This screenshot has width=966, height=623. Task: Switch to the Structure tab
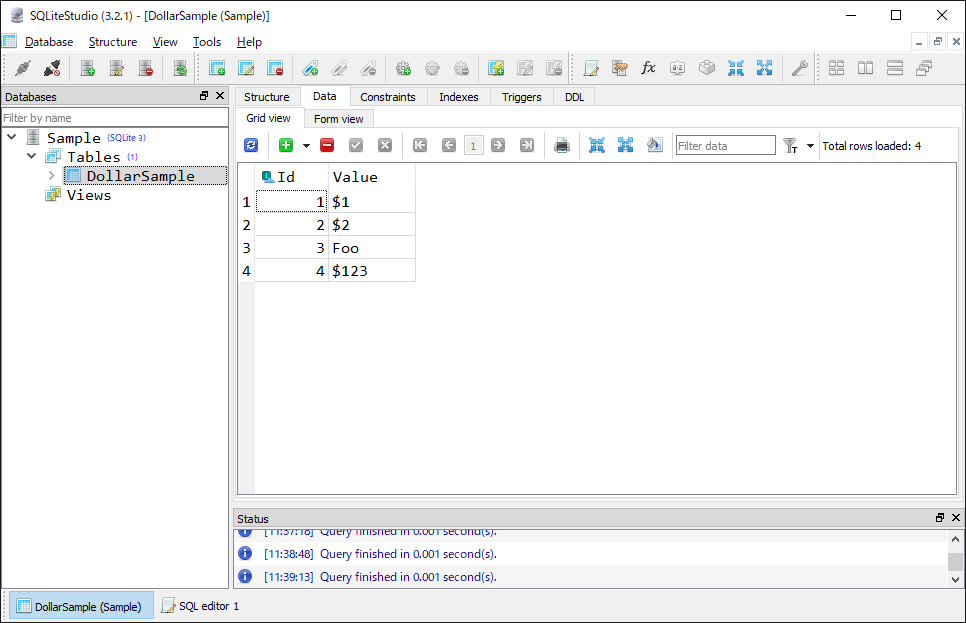pyautogui.click(x=266, y=97)
